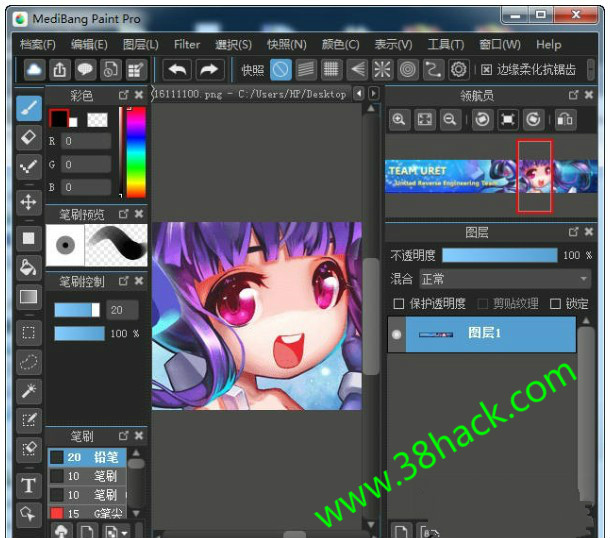This screenshot has width=611, height=538.
Task: Select the Eraser tool
Action: (x=29, y=138)
